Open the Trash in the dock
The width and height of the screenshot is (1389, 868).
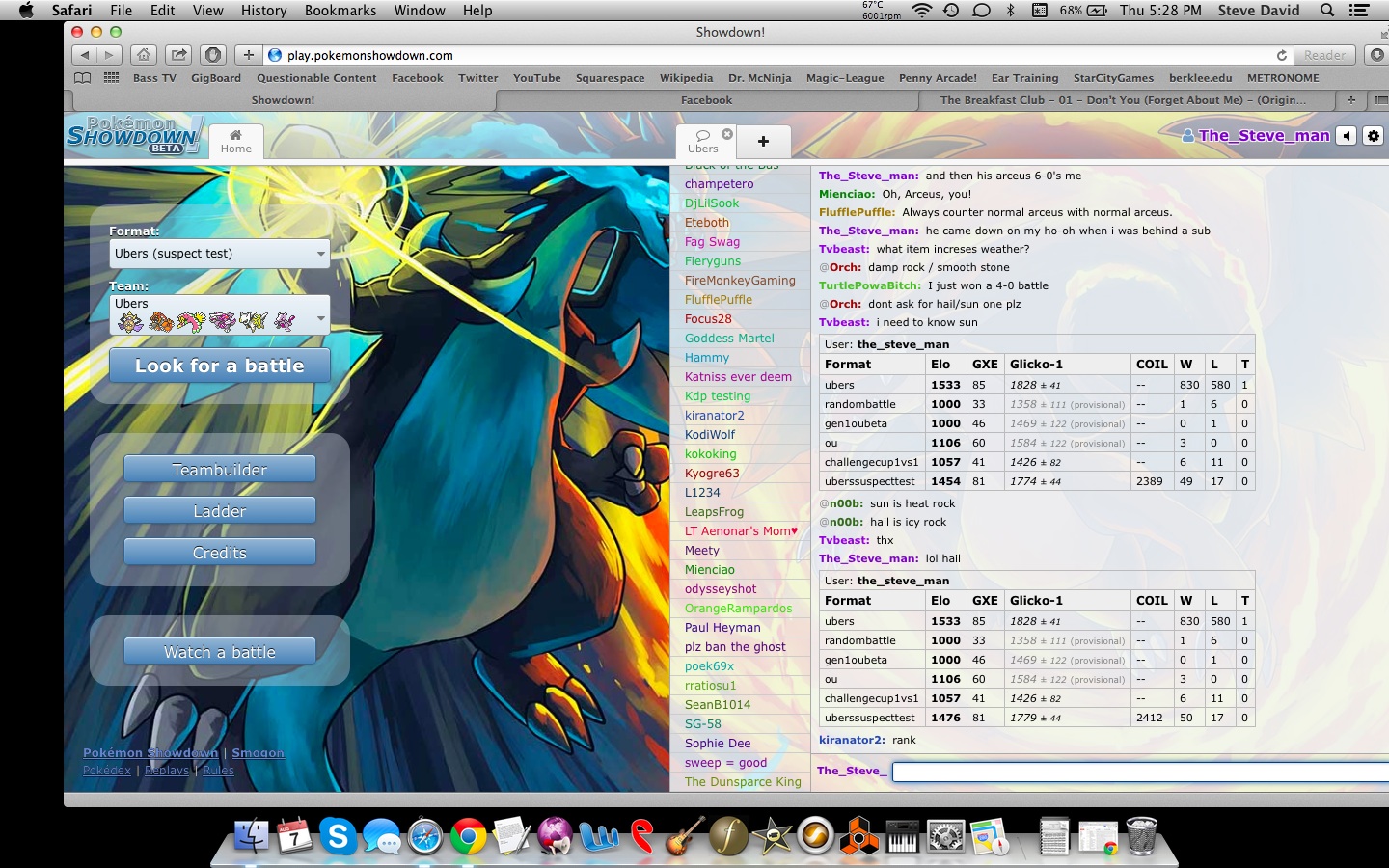(1141, 835)
